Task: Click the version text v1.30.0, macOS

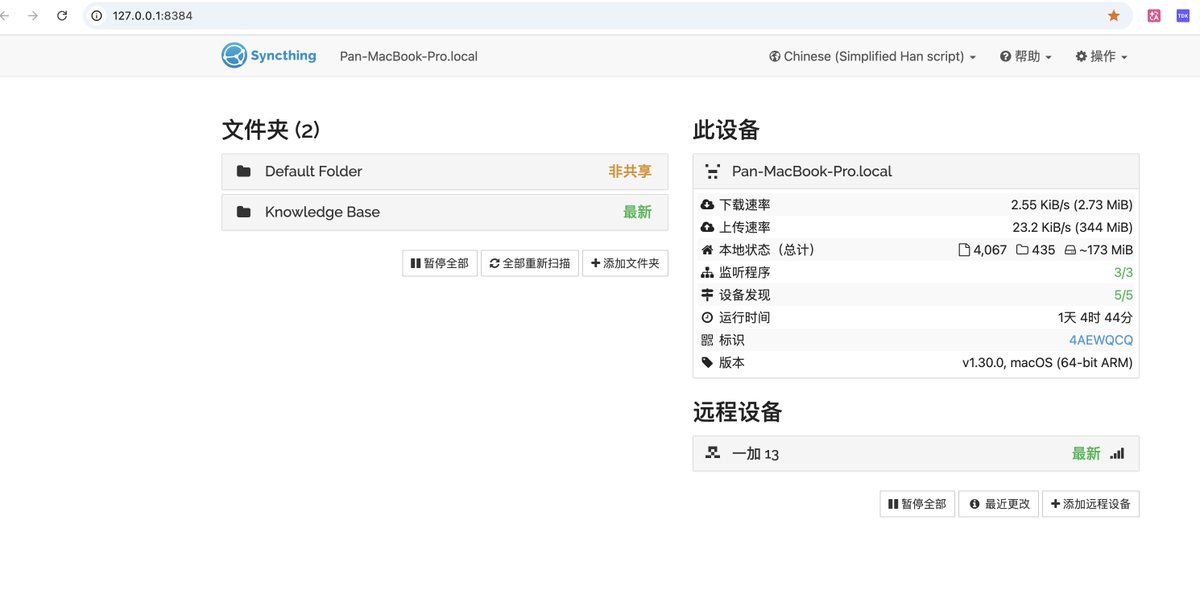Action: click(1047, 363)
